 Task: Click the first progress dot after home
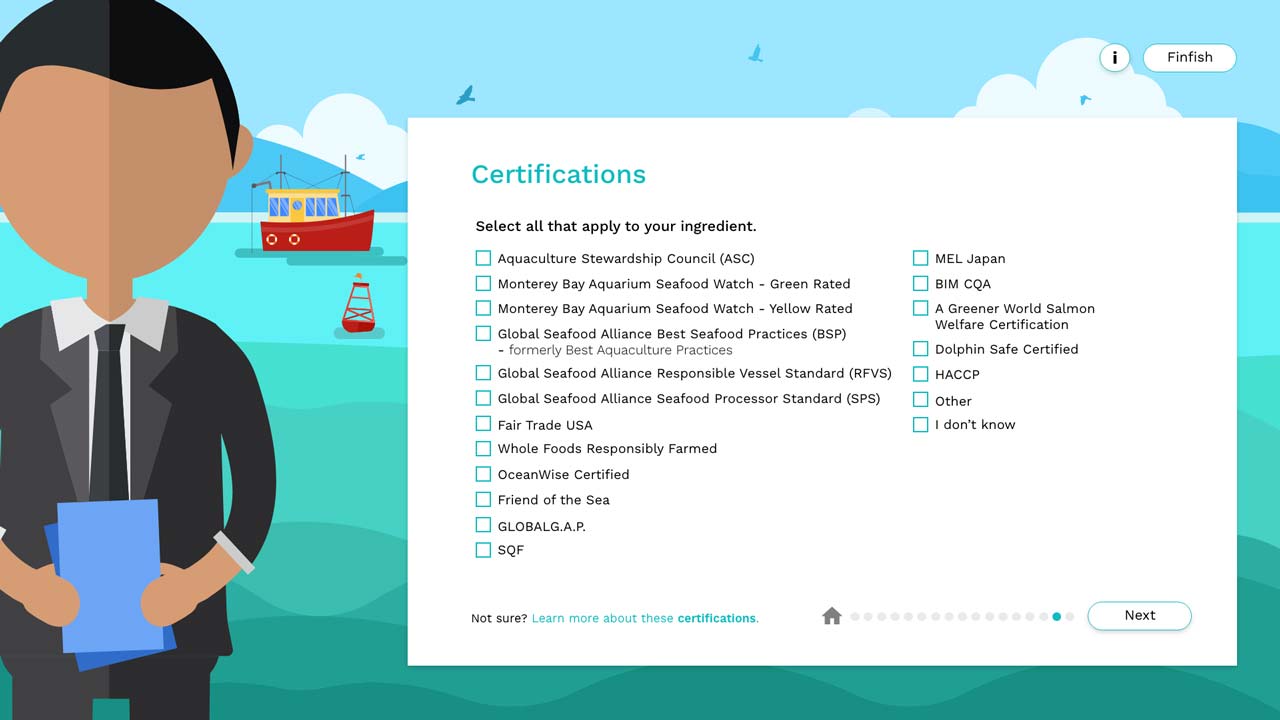tap(855, 617)
